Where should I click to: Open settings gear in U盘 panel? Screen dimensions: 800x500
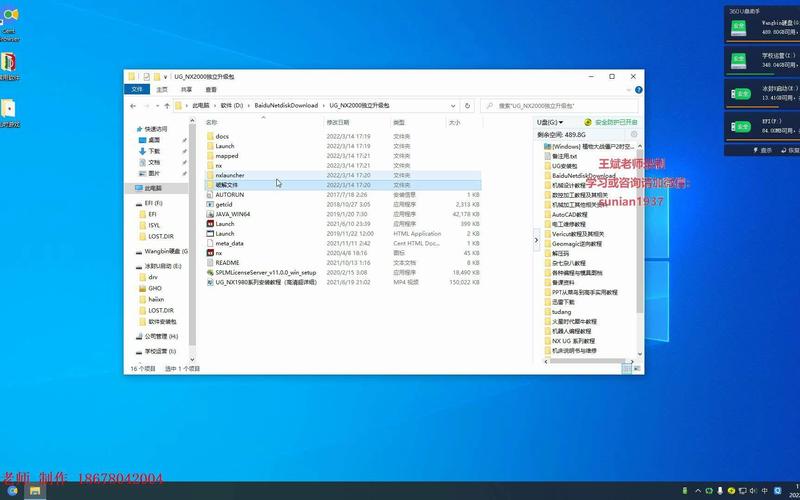pyautogui.click(x=634, y=134)
